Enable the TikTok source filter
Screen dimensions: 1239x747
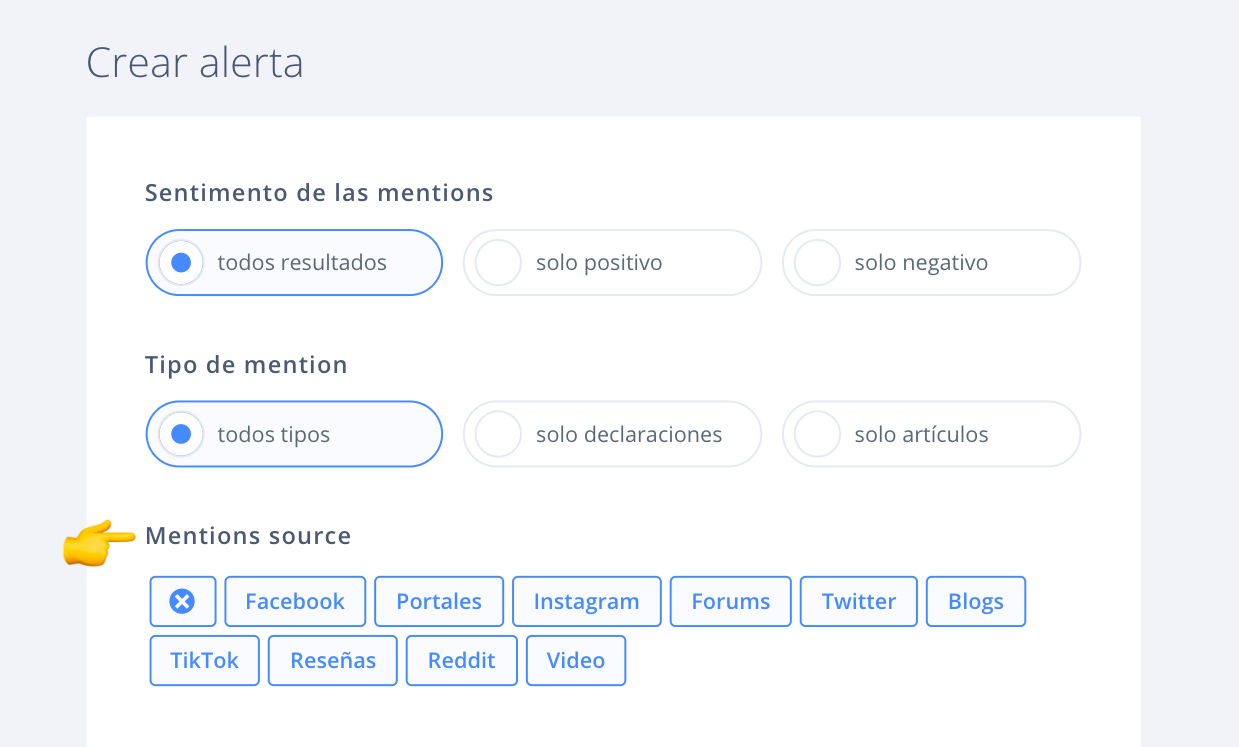click(205, 660)
